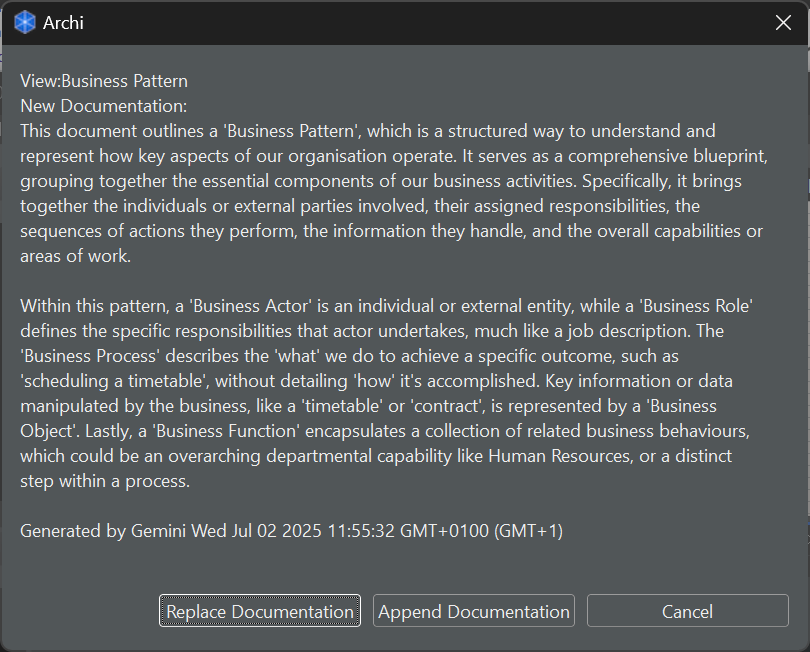Click 'step within a process.' closing line

(x=104, y=480)
